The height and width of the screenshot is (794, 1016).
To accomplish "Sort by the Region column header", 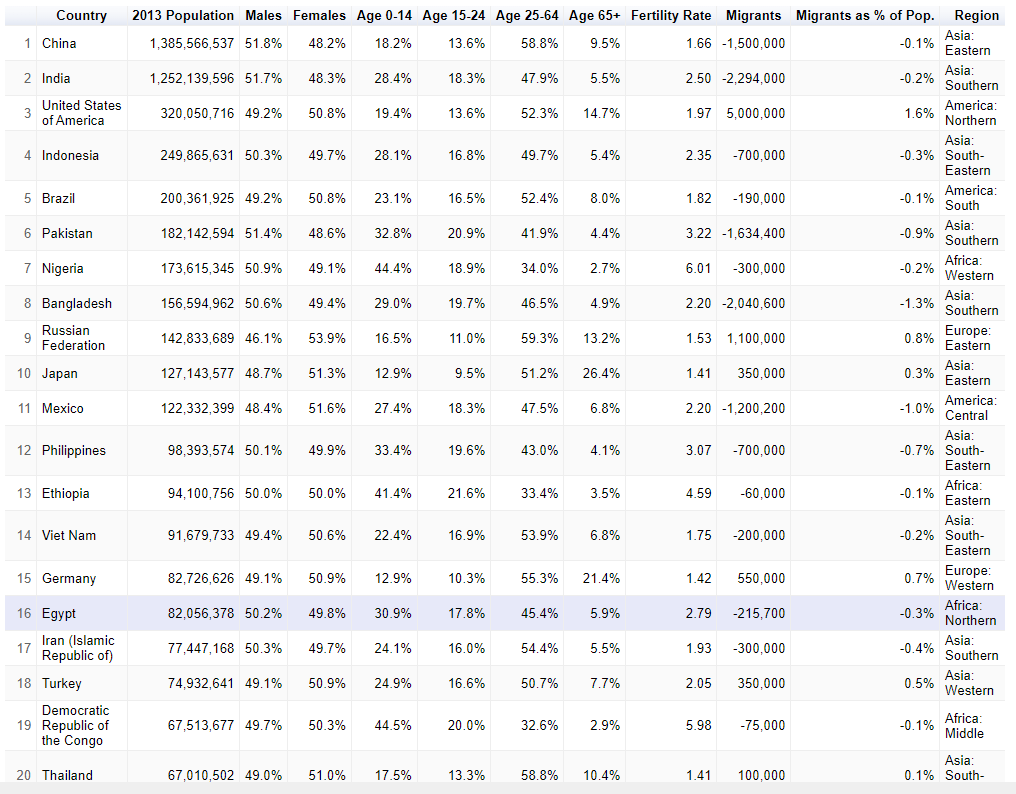I will click(976, 15).
